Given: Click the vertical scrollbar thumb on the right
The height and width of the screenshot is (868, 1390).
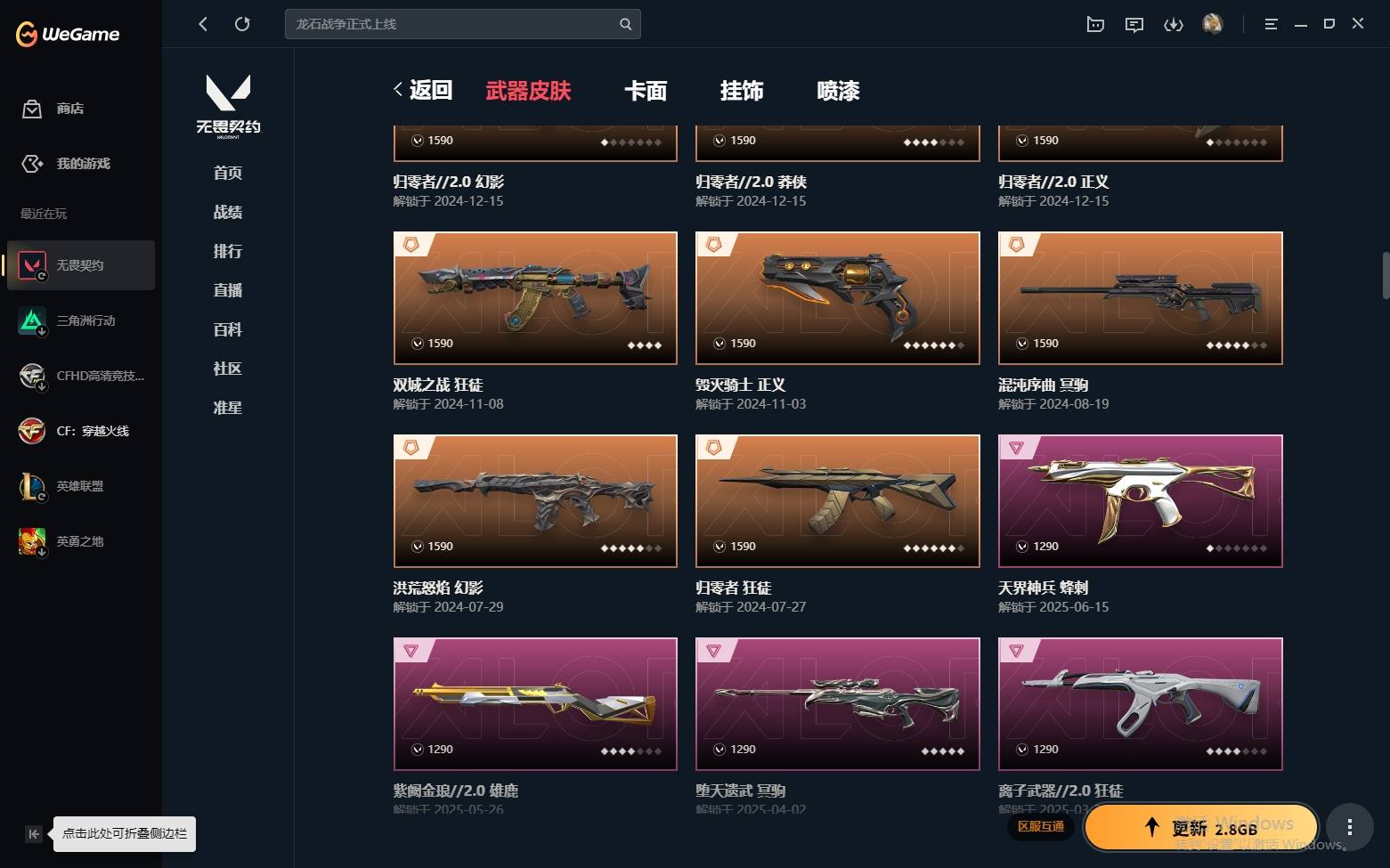Looking at the screenshot, I should (x=1386, y=275).
